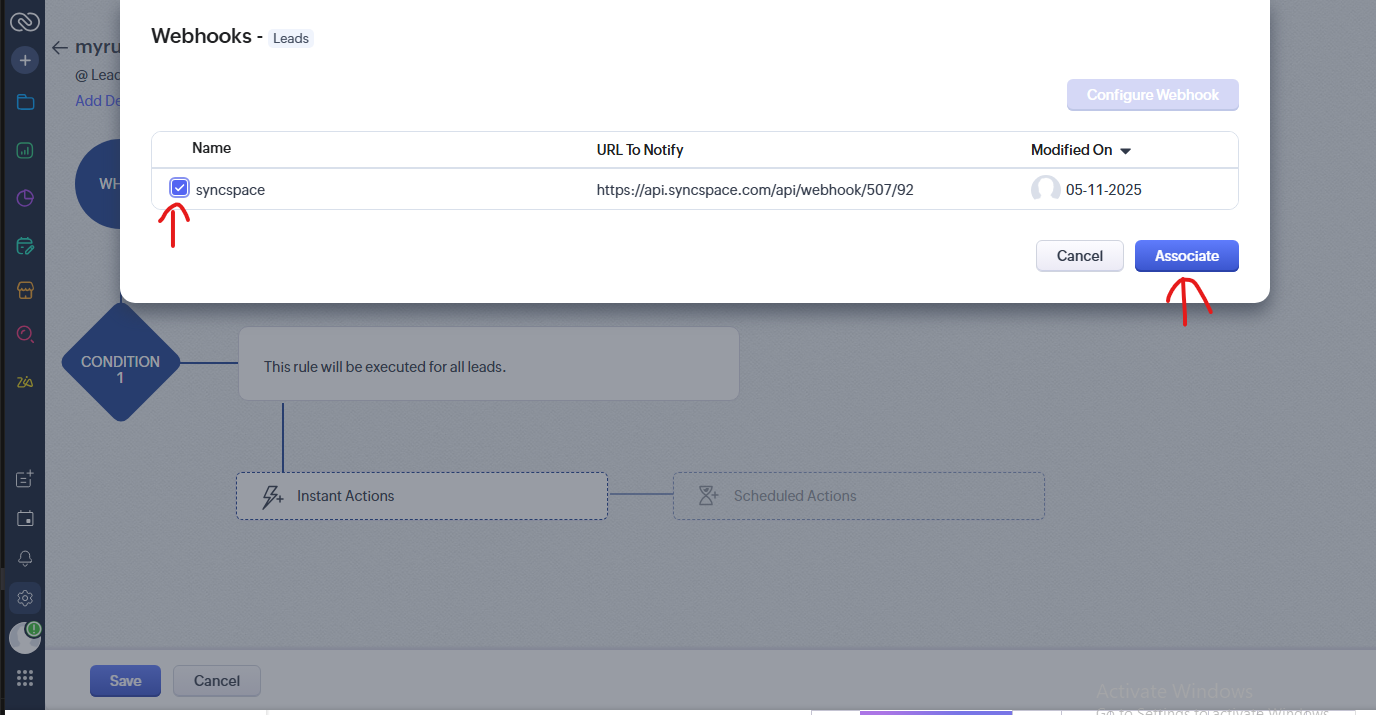
Task: Open the notifications bell icon
Action: click(x=25, y=558)
